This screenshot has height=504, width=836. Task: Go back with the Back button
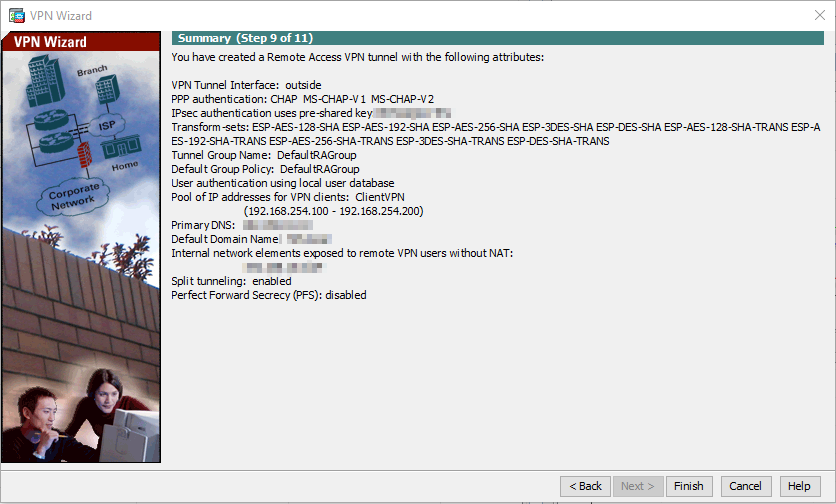coord(585,486)
